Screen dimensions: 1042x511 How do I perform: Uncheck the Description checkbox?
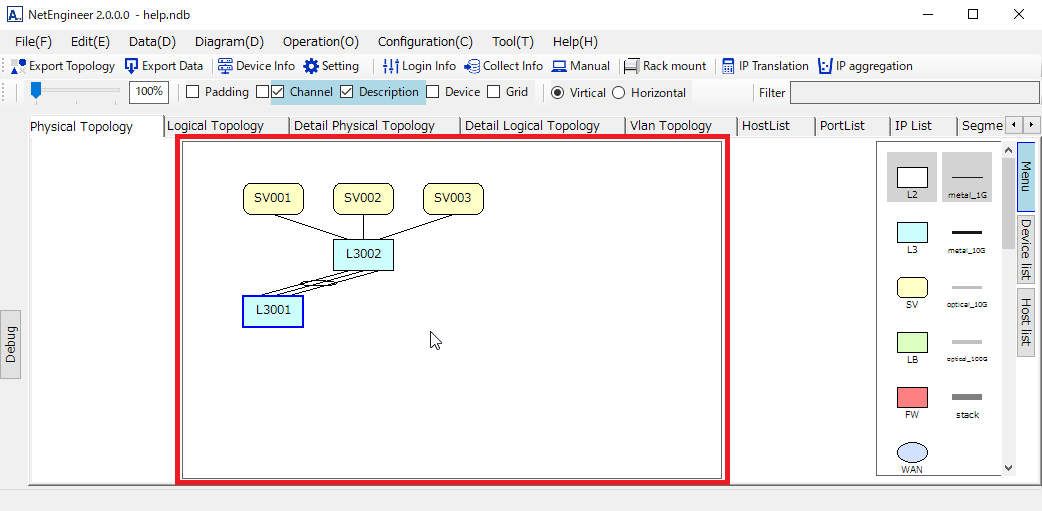pos(347,92)
